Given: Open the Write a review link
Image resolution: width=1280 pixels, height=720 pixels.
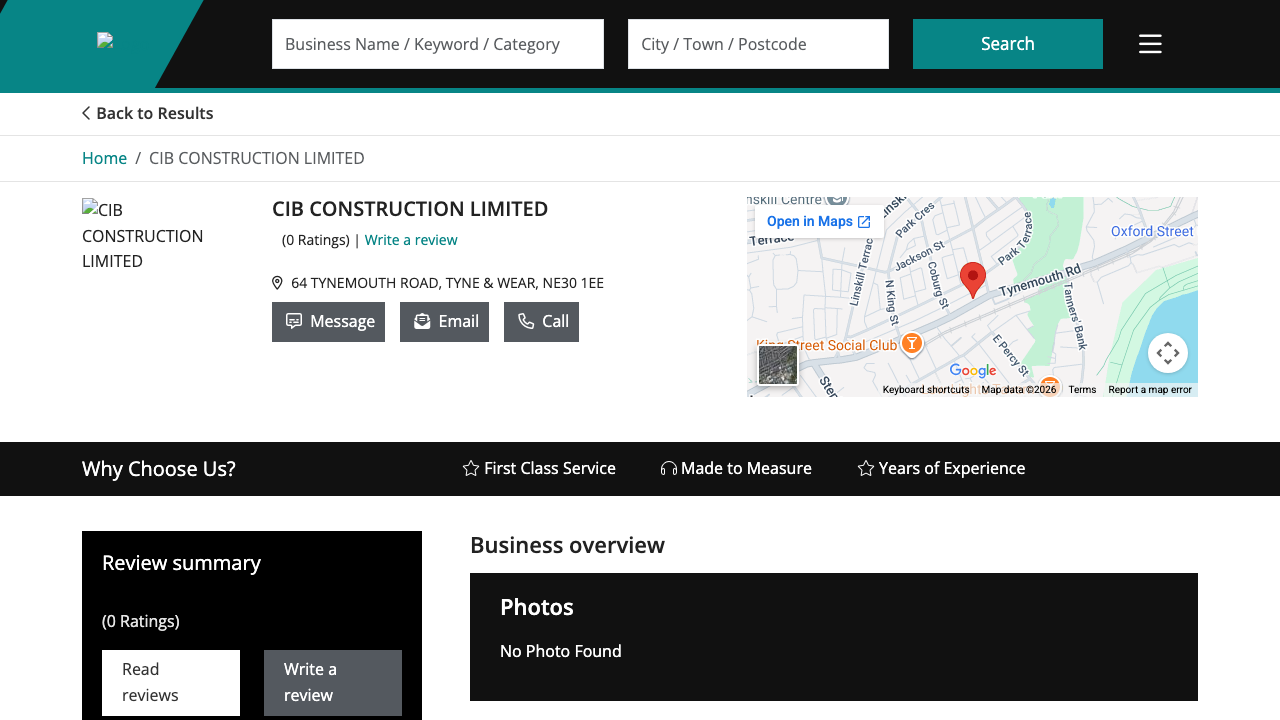Looking at the screenshot, I should point(411,240).
